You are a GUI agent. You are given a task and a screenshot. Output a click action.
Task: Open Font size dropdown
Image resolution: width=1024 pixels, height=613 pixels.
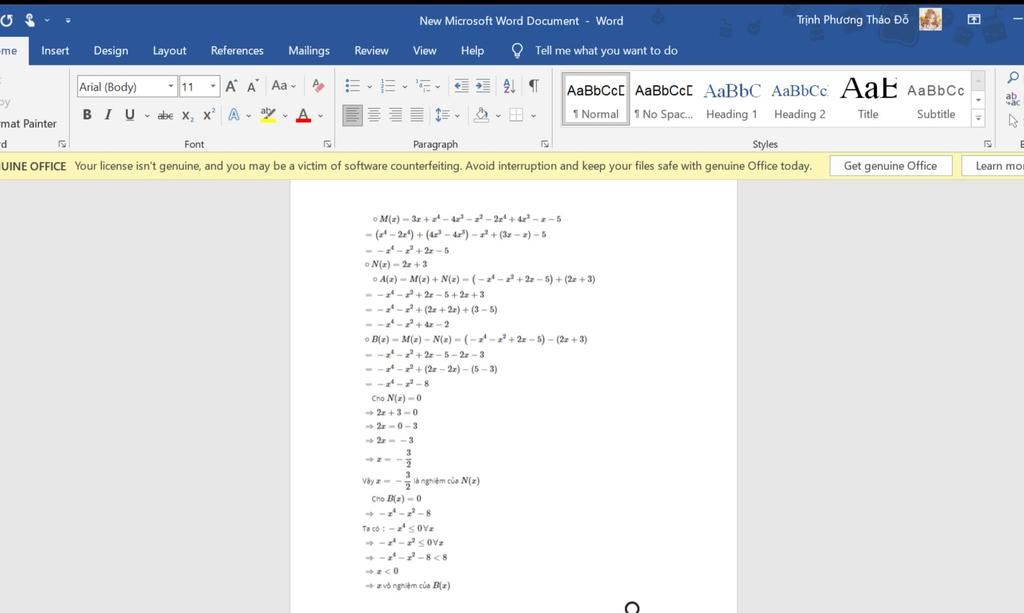[x=213, y=86]
